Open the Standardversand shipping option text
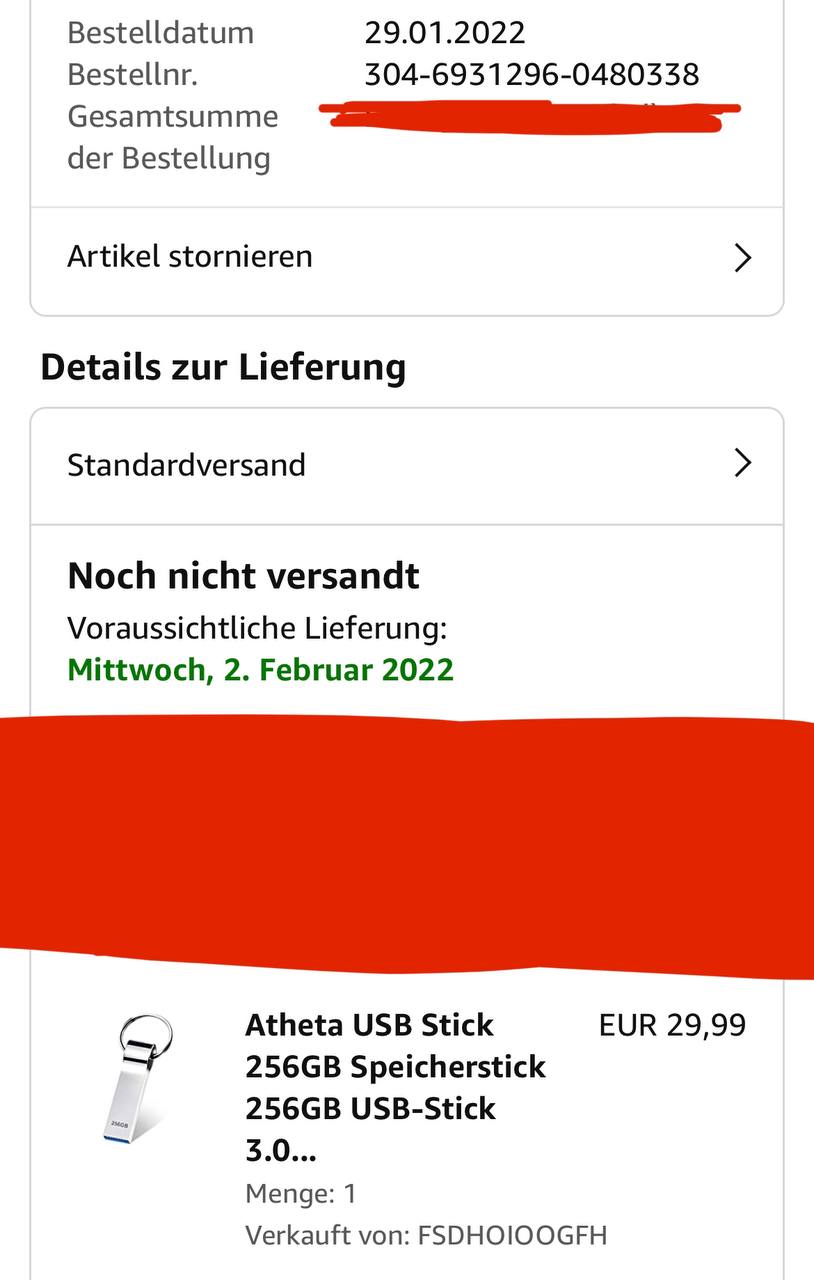This screenshot has width=814, height=1280. [186, 465]
